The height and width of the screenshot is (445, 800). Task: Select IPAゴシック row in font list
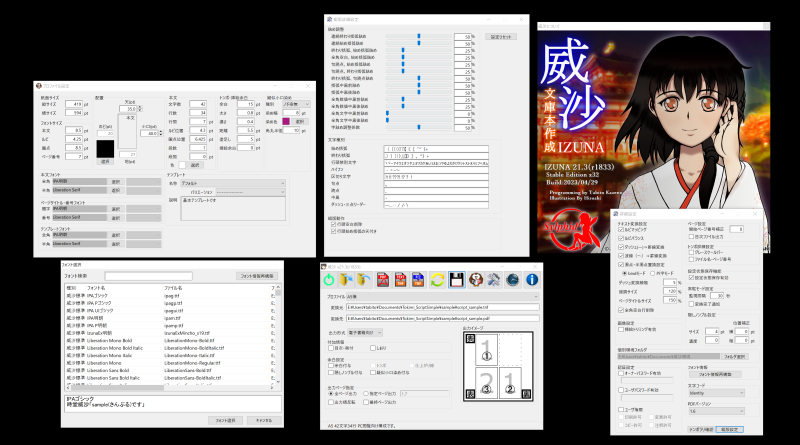click(169, 295)
